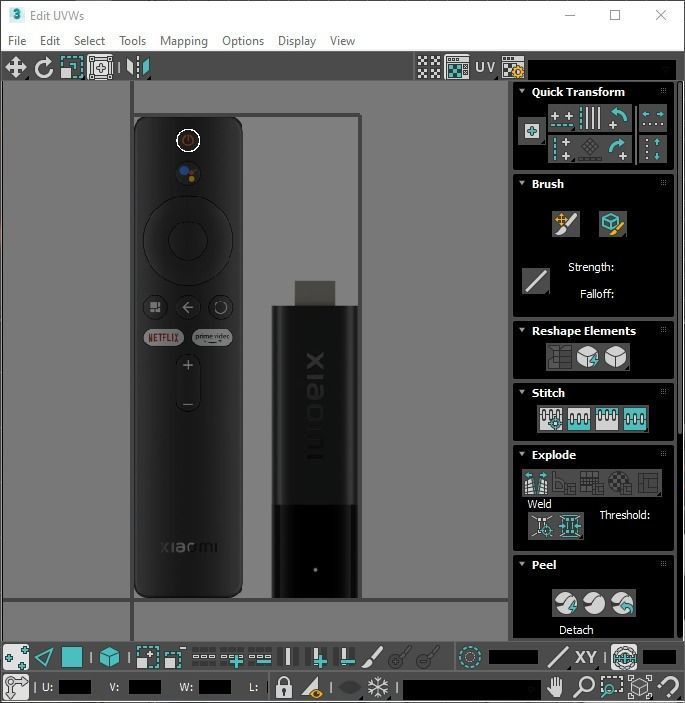Collapse the Brush rollout

click(x=522, y=183)
